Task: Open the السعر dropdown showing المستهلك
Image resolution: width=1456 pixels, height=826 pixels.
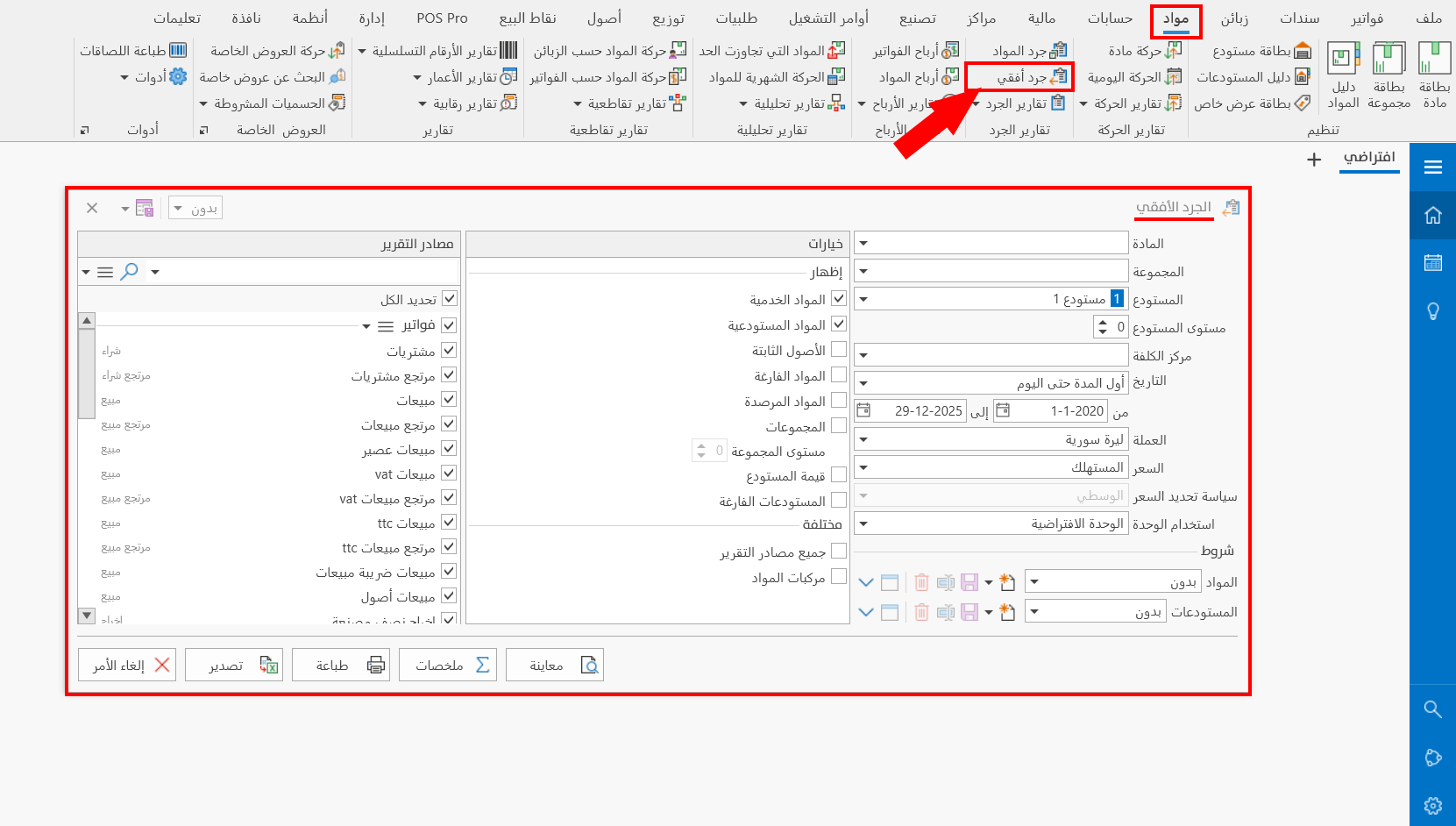Action: pos(862,466)
